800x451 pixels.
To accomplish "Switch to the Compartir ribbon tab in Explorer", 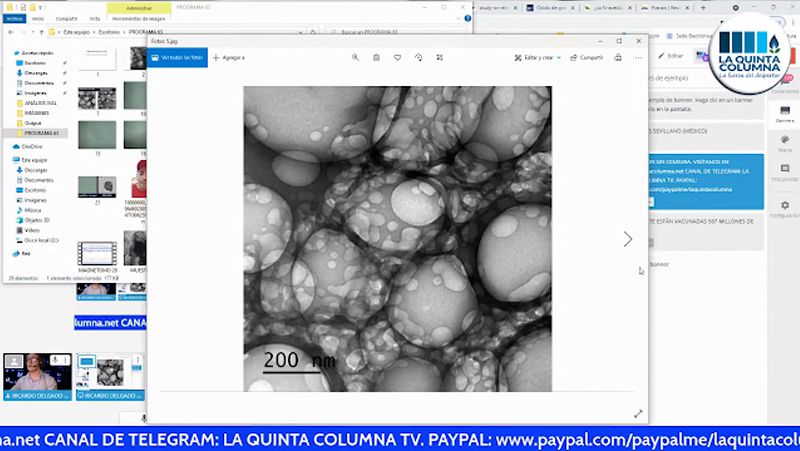I will pos(67,19).
